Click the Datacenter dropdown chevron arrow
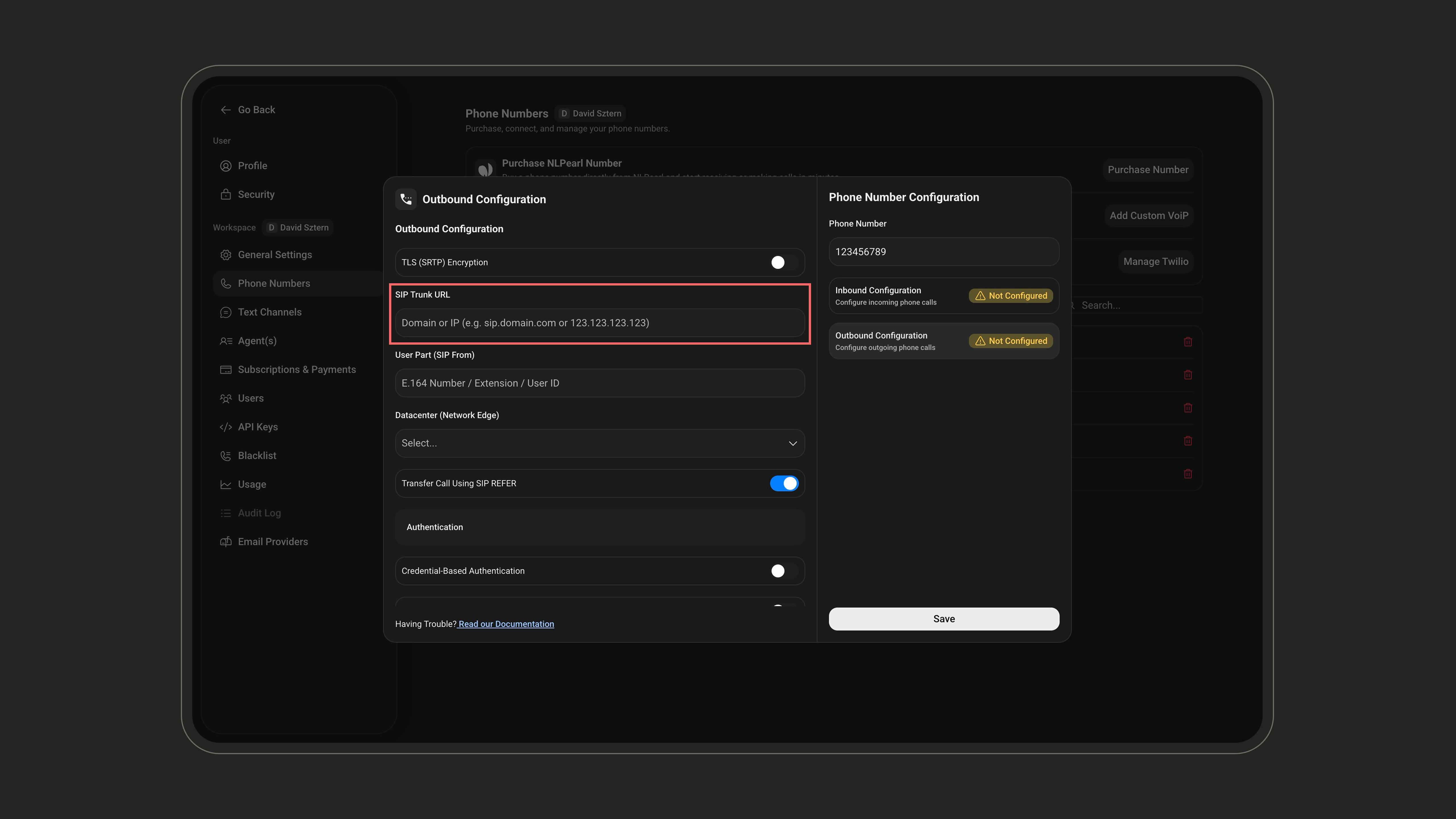This screenshot has width=1456, height=819. 793,443
